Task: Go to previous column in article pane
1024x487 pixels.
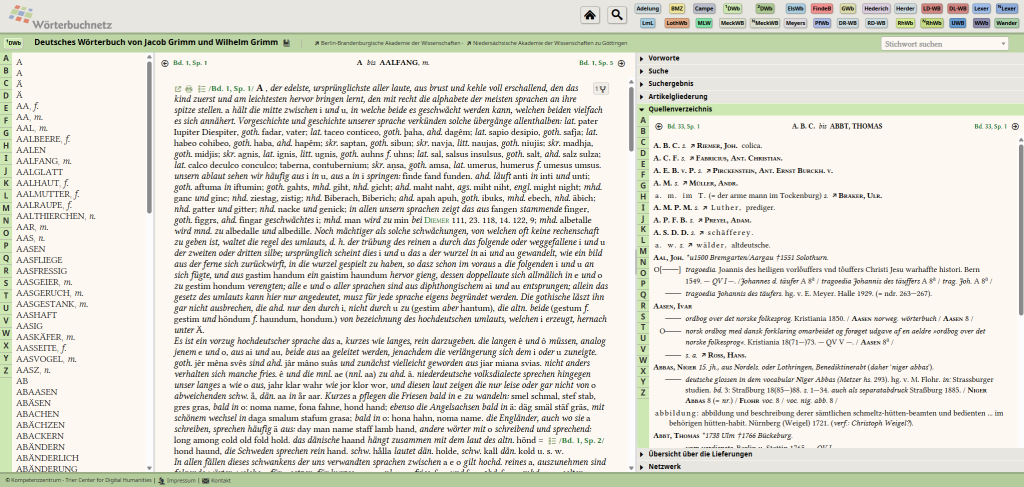Action: (x=165, y=63)
